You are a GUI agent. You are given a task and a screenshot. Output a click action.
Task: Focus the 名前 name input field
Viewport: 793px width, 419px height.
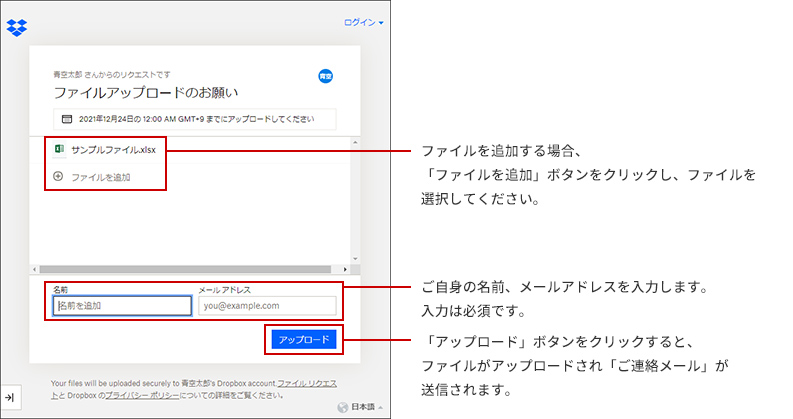121,306
